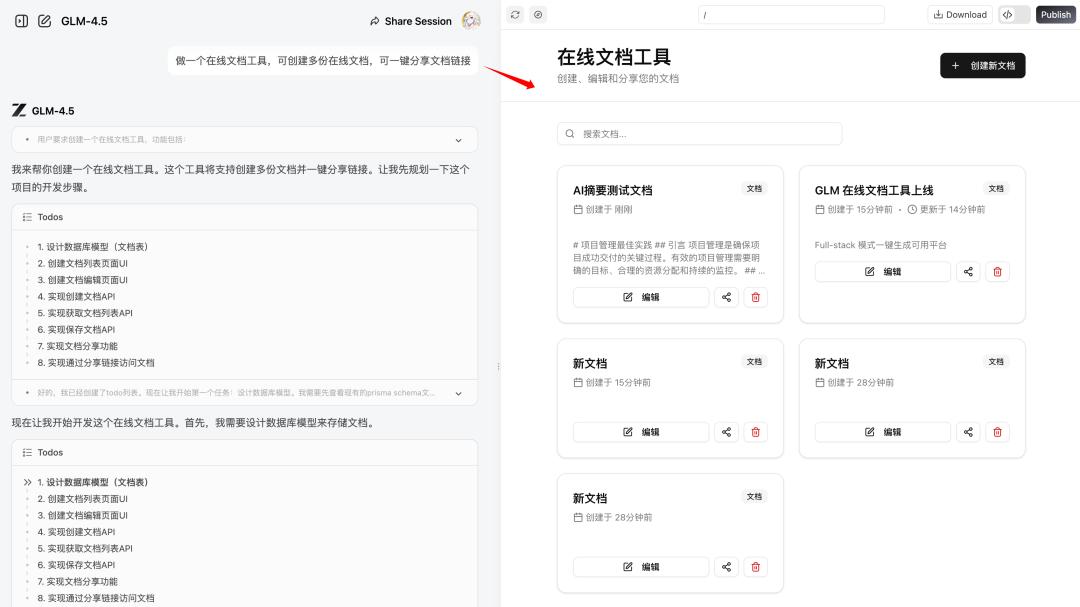Expand the thinking block below the first Todos list
The image size is (1080, 607).
458,393
